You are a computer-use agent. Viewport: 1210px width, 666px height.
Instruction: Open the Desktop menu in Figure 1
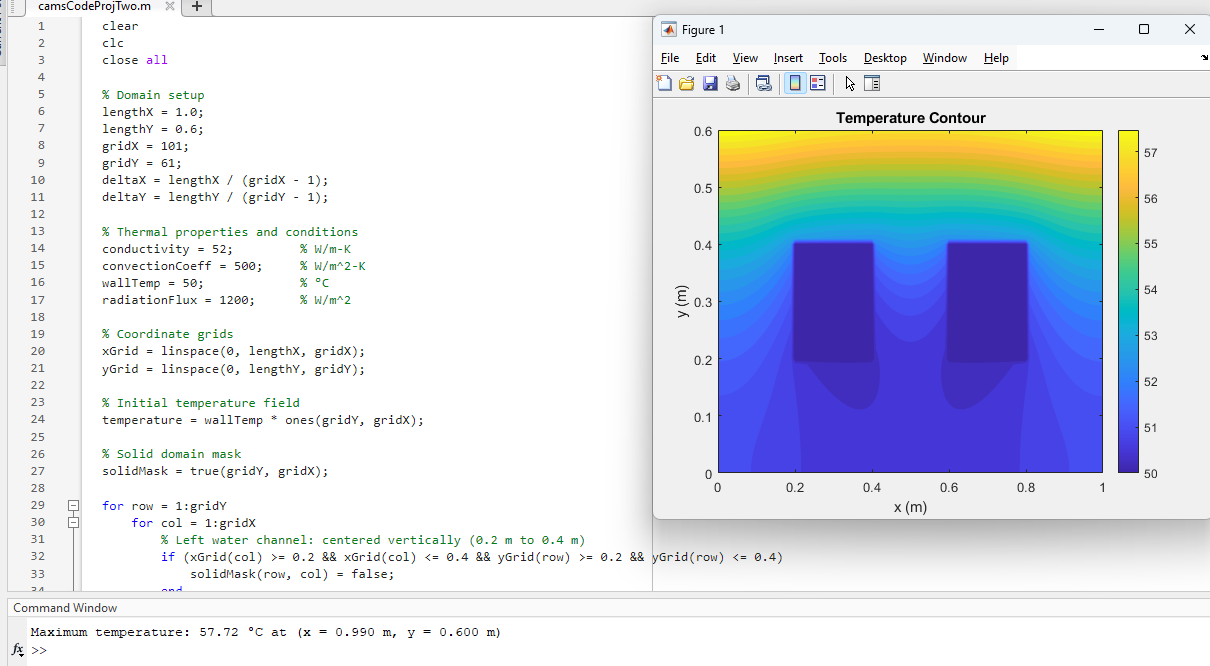[885, 58]
